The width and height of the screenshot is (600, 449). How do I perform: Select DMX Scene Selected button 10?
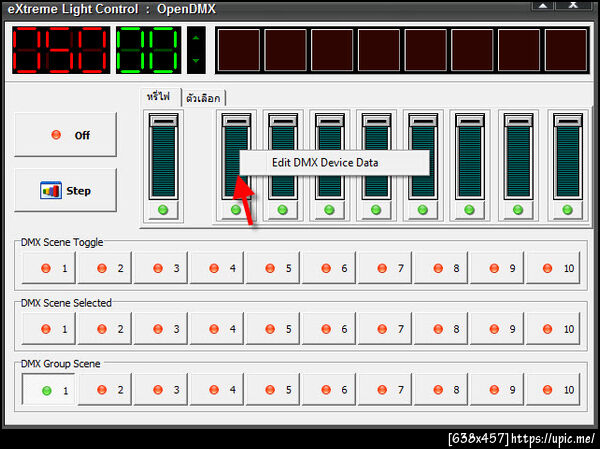[553, 329]
